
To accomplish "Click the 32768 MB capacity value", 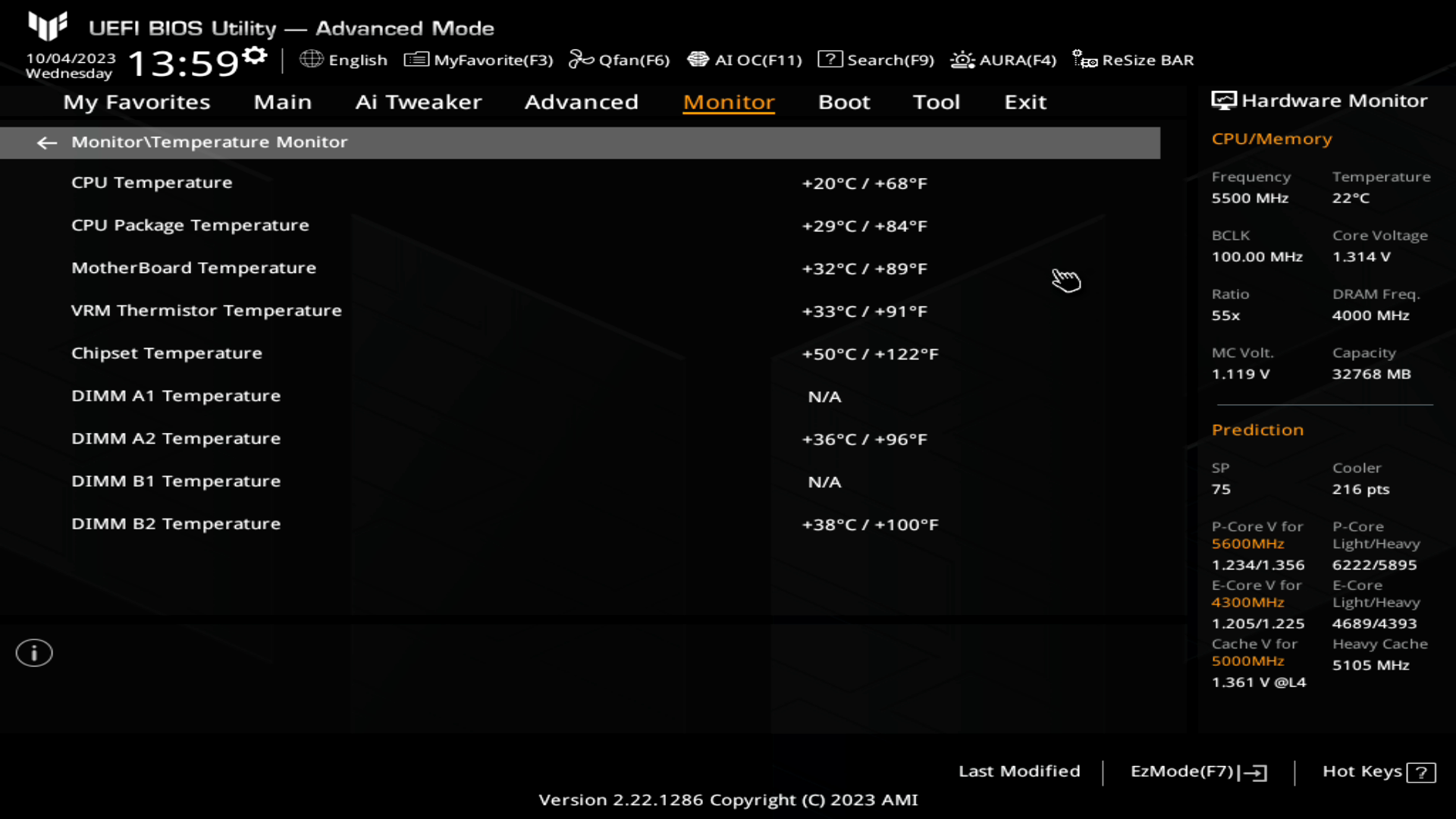I will click(1371, 374).
